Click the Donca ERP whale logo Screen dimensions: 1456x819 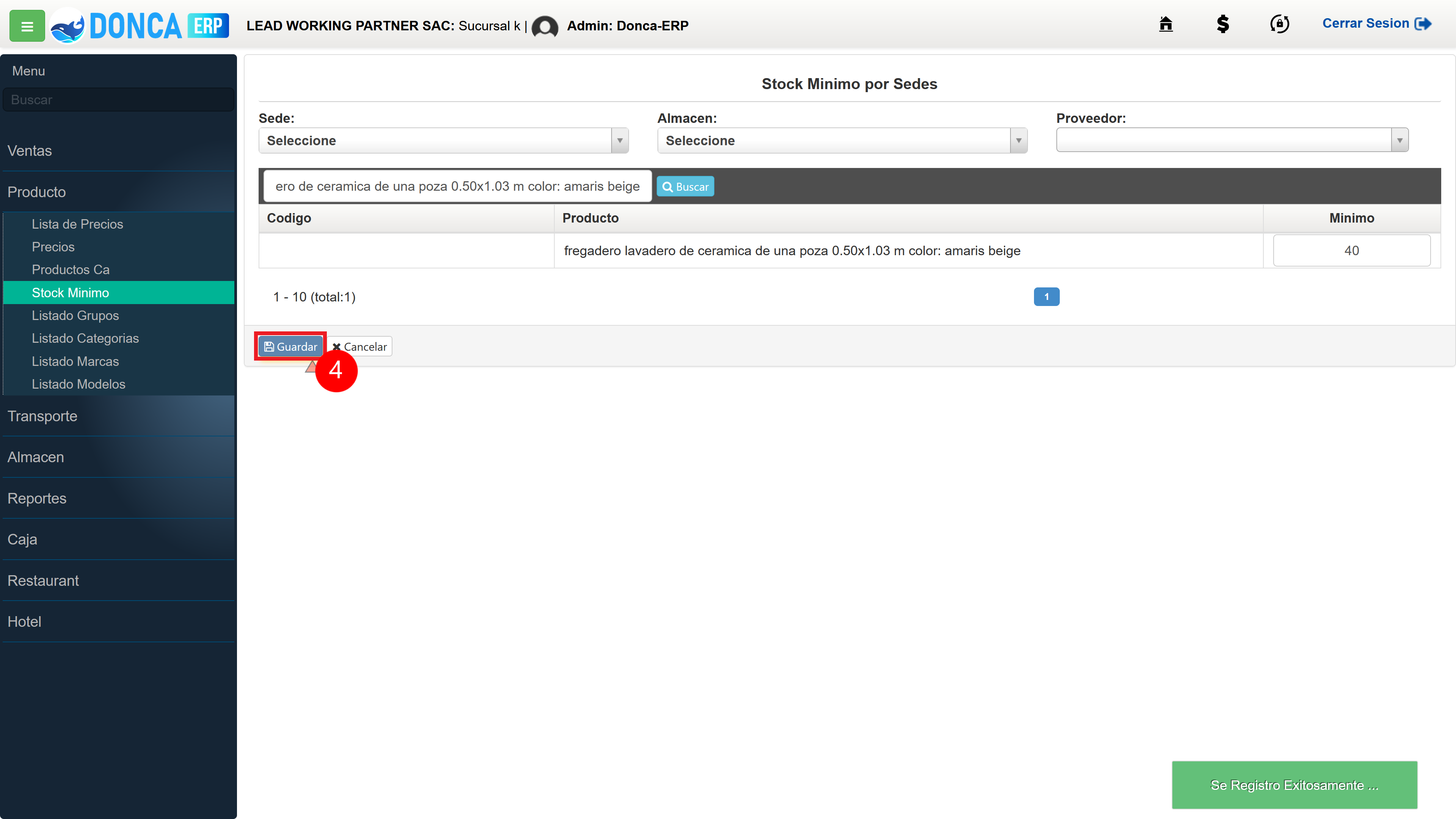click(67, 26)
